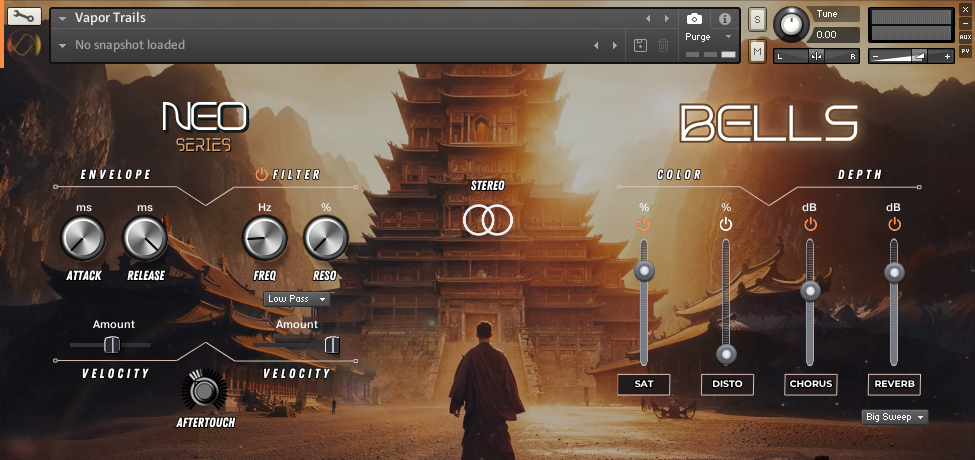Click the Tune value field 0.00
The width and height of the screenshot is (975, 460).
click(x=834, y=35)
